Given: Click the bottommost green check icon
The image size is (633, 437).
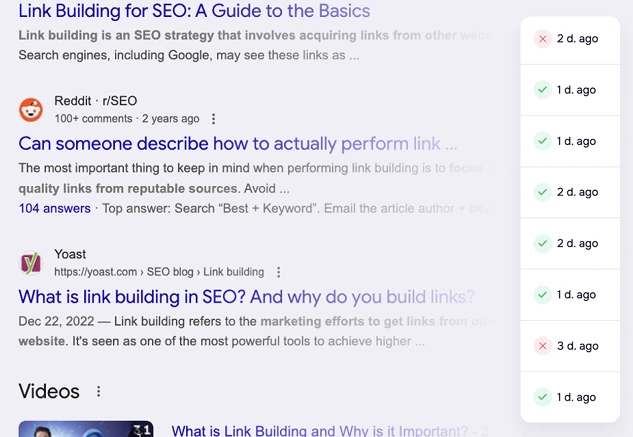Looking at the screenshot, I should tap(543, 397).
